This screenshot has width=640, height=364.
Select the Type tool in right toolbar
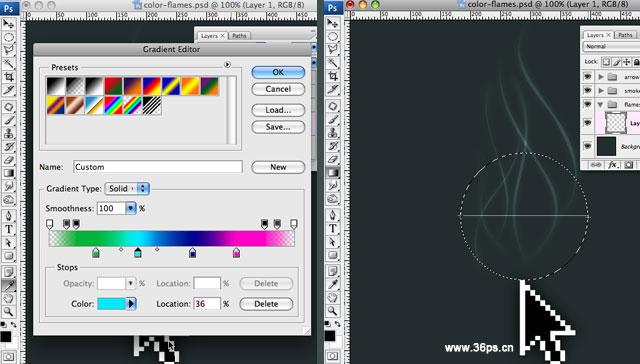(x=333, y=229)
